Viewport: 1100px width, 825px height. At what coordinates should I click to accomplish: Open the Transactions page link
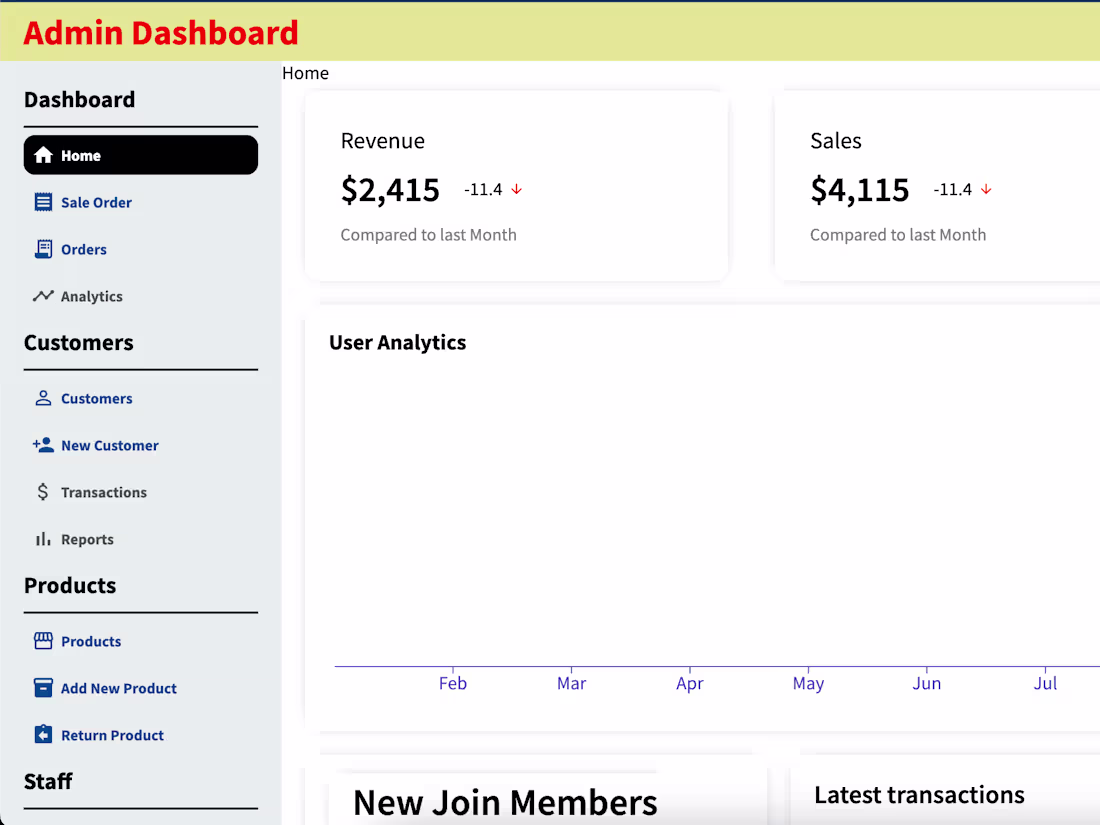(103, 492)
